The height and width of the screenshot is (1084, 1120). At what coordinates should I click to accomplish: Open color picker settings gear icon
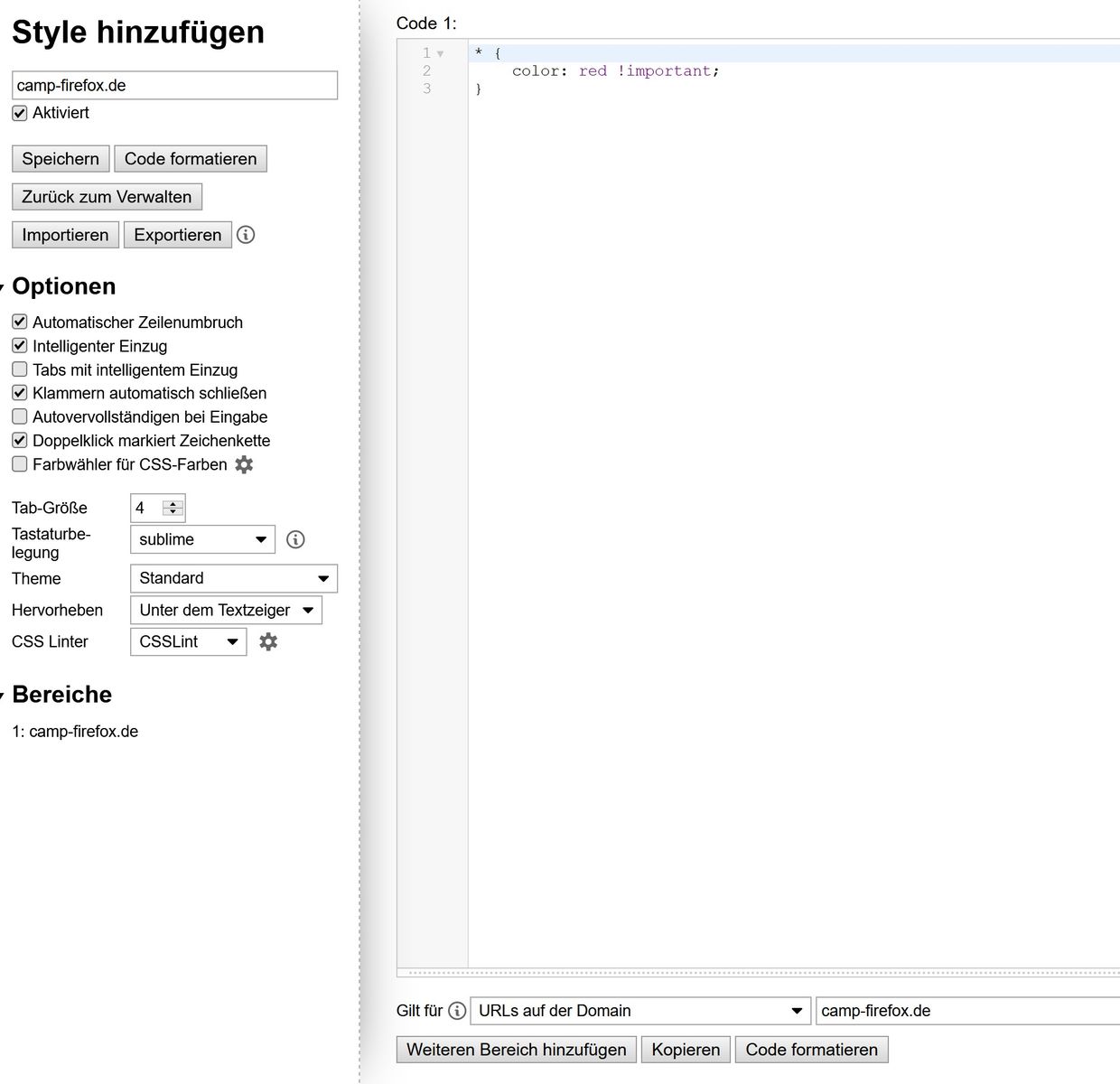(x=244, y=464)
